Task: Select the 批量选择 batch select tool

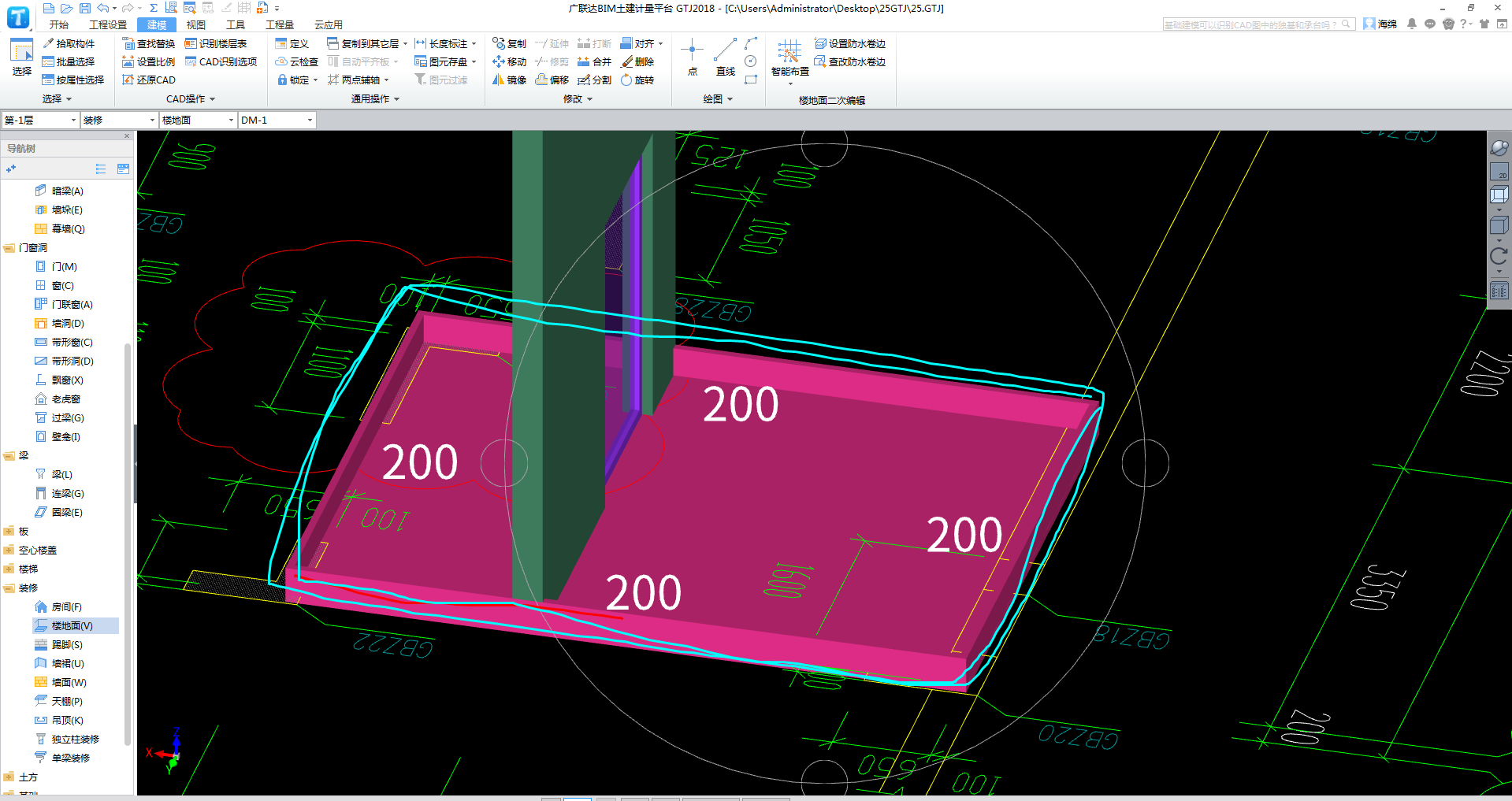Action: point(69,61)
